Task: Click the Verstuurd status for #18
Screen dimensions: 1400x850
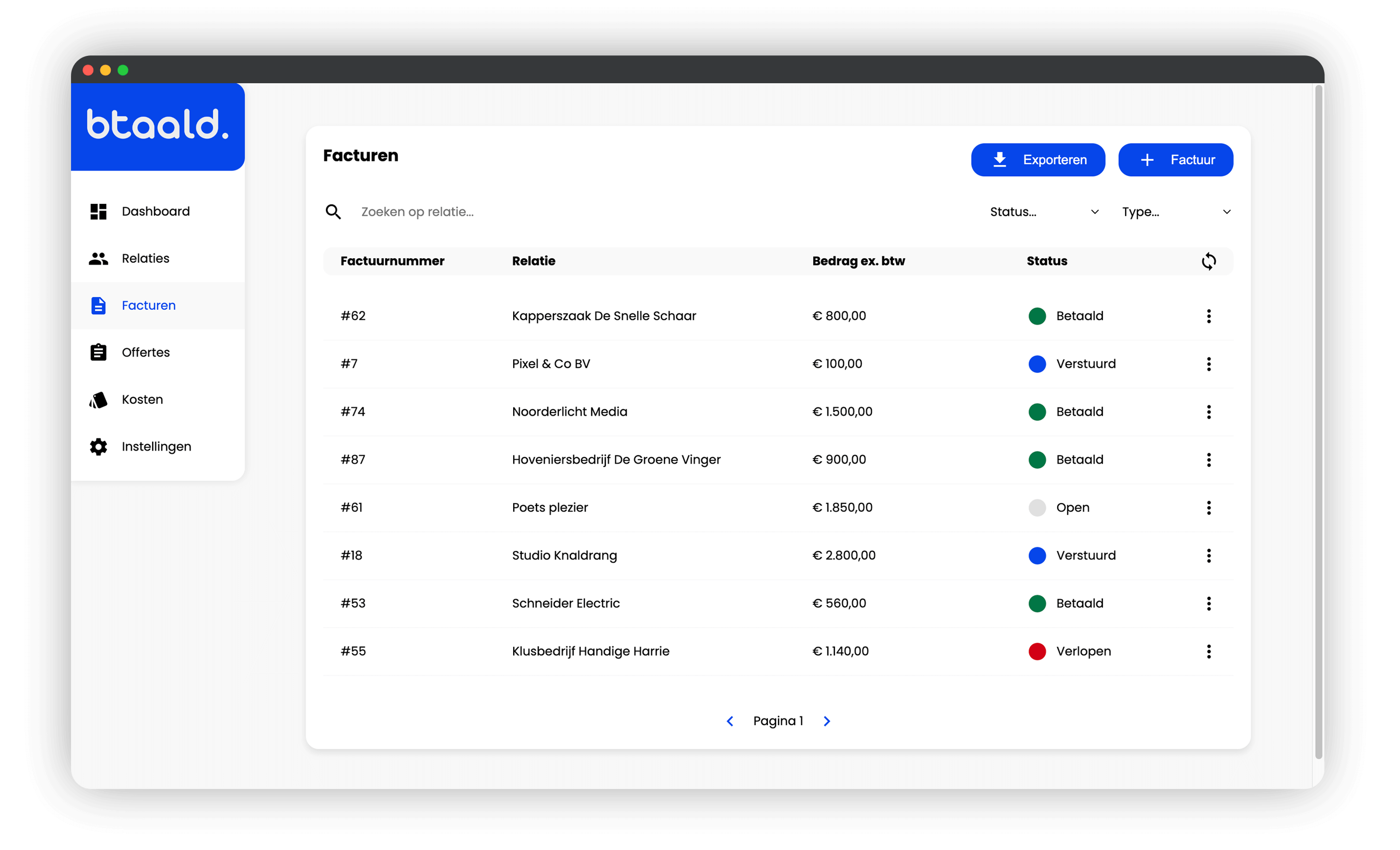Action: [1086, 556]
